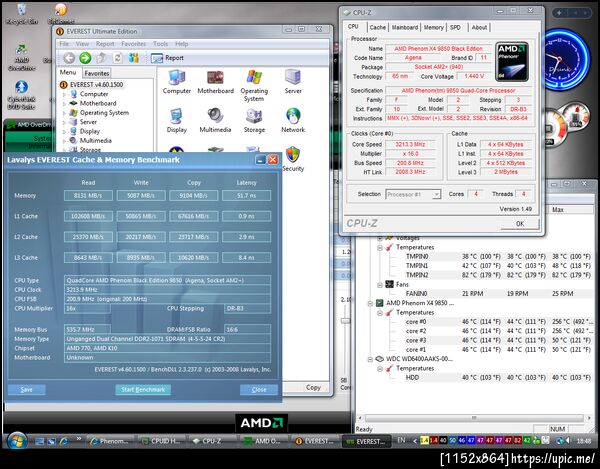Click the Windows Start orb
The width and height of the screenshot is (600, 469).
pyautogui.click(x=16, y=441)
